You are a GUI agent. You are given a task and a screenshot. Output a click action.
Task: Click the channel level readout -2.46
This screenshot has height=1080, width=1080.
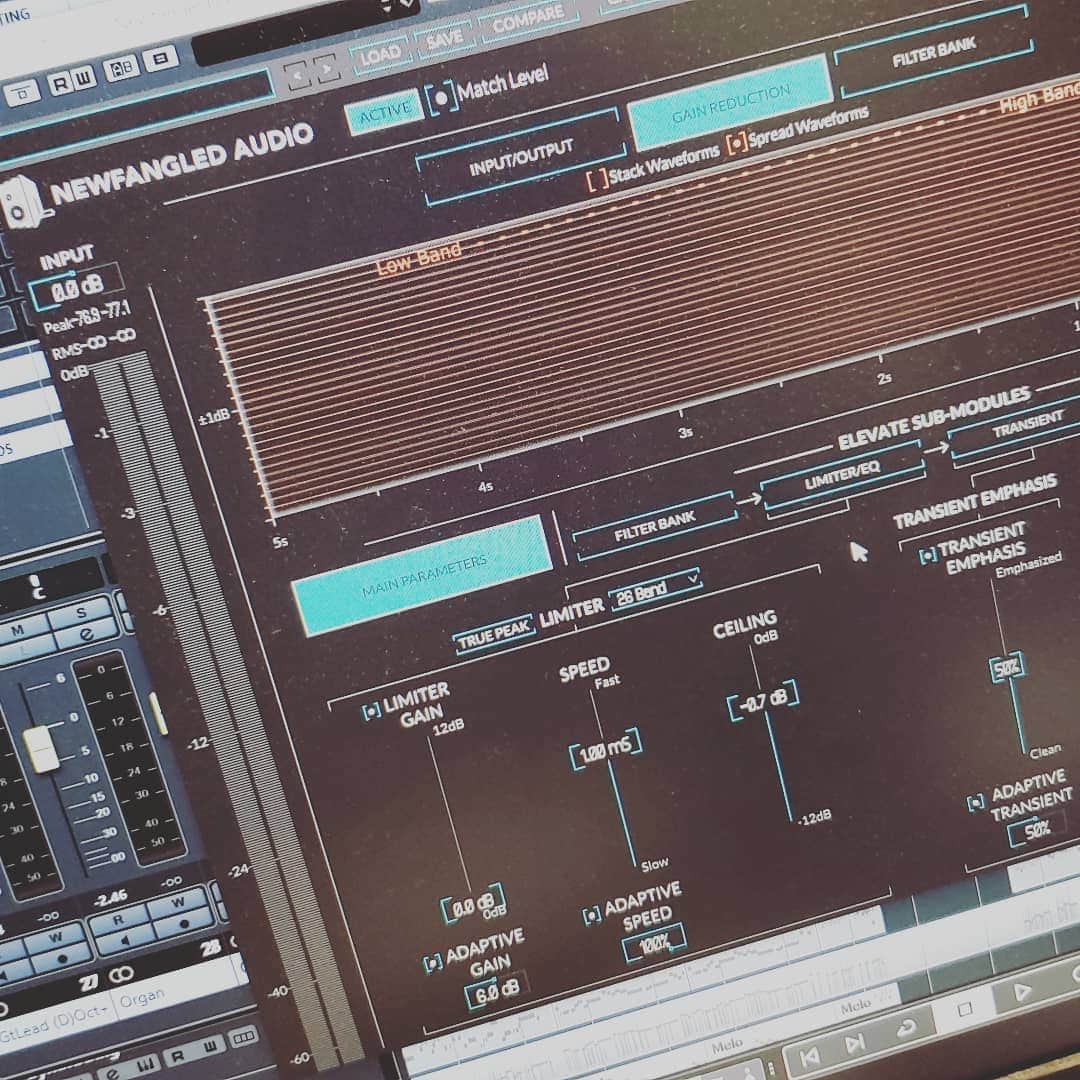[110, 898]
